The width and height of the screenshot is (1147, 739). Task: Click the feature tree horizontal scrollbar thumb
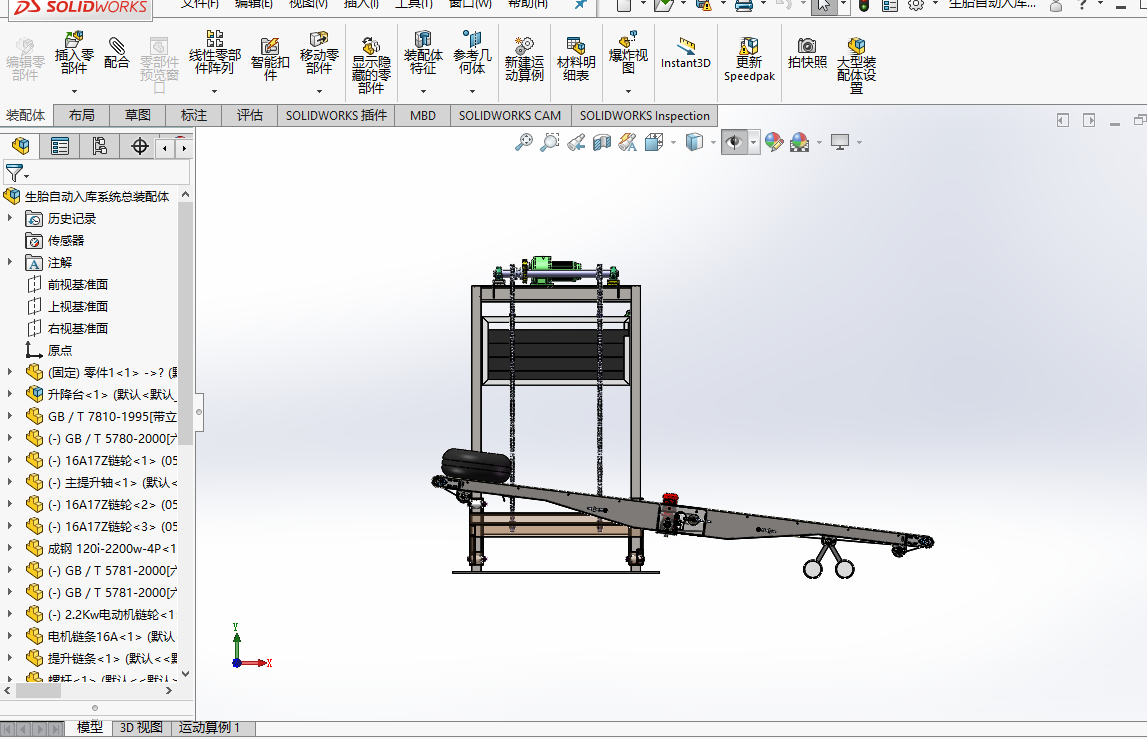coord(38,690)
